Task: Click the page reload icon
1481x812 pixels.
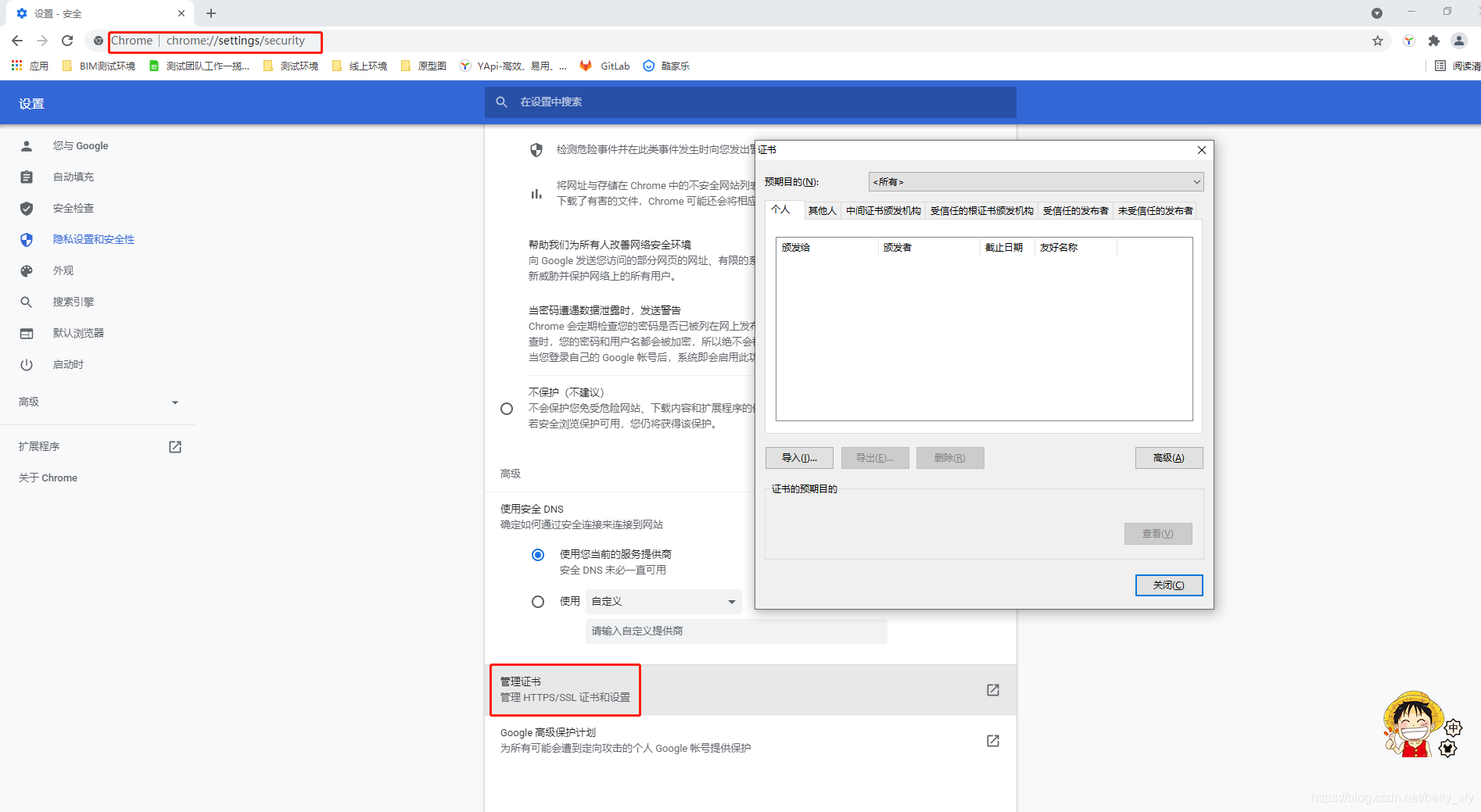Action: (67, 41)
